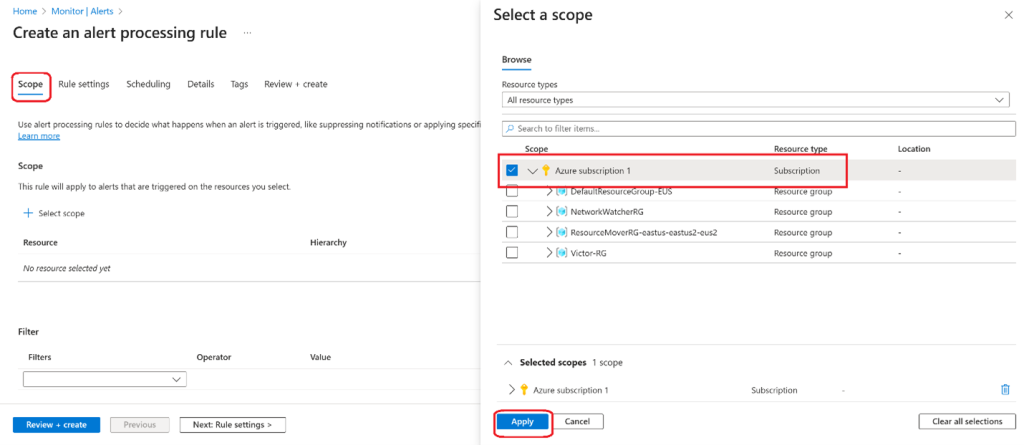Delete selected scope using trash icon

point(1005,389)
